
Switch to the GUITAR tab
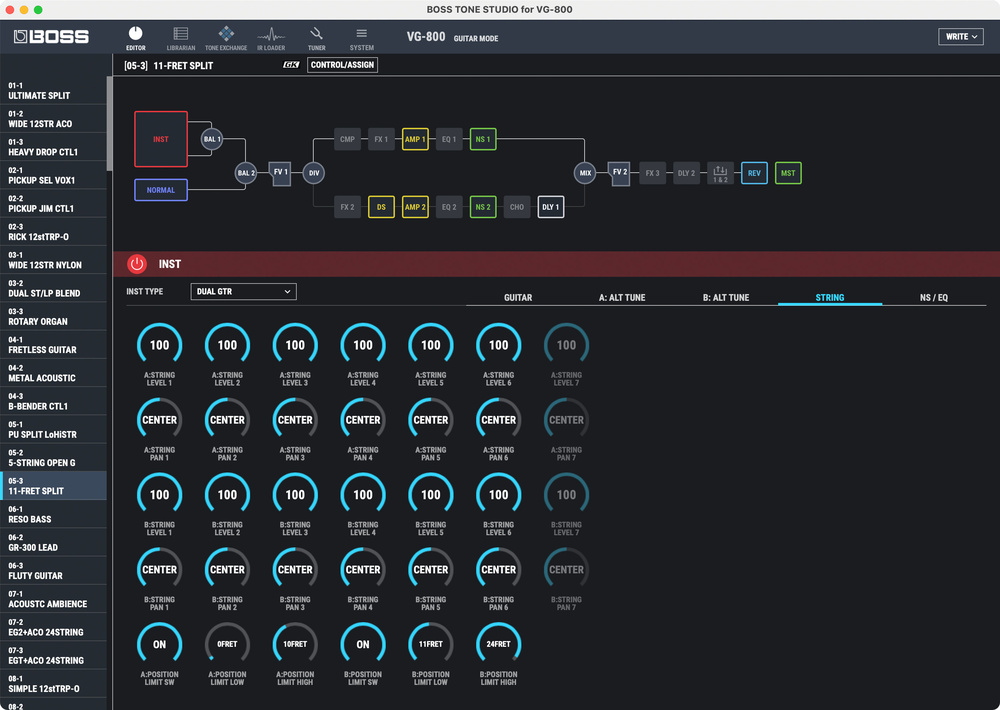coord(518,297)
